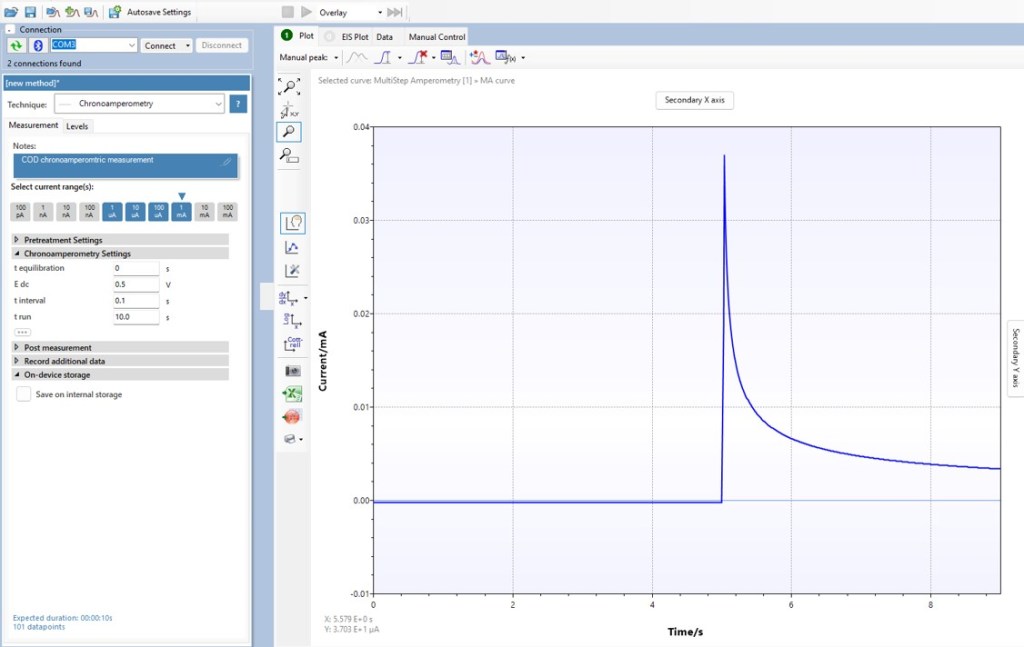Viewport: 1024px width, 647px height.
Task: Toggle the 10 mA current range
Action: (x=204, y=211)
